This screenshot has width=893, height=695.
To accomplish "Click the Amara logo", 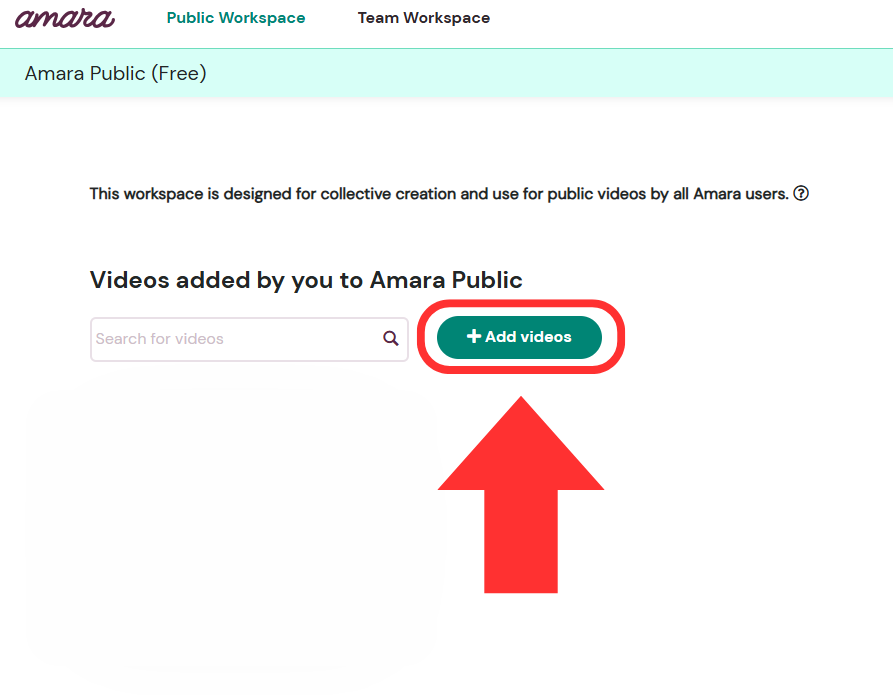I will coord(64,18).
